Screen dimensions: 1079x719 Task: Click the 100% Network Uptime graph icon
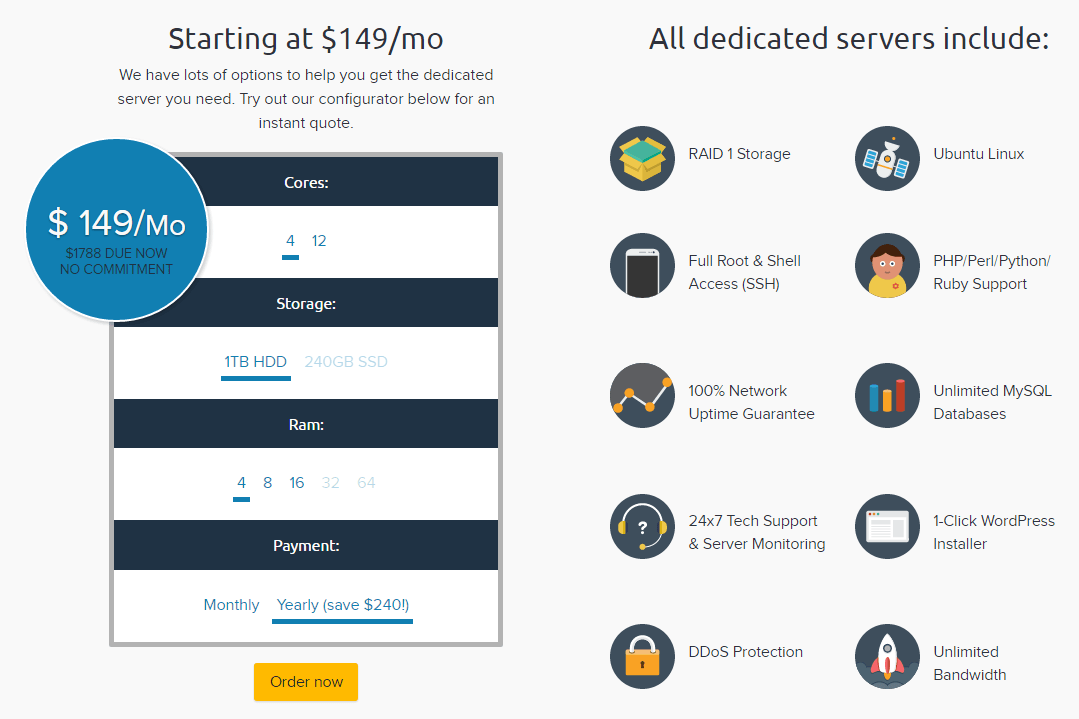pos(642,395)
